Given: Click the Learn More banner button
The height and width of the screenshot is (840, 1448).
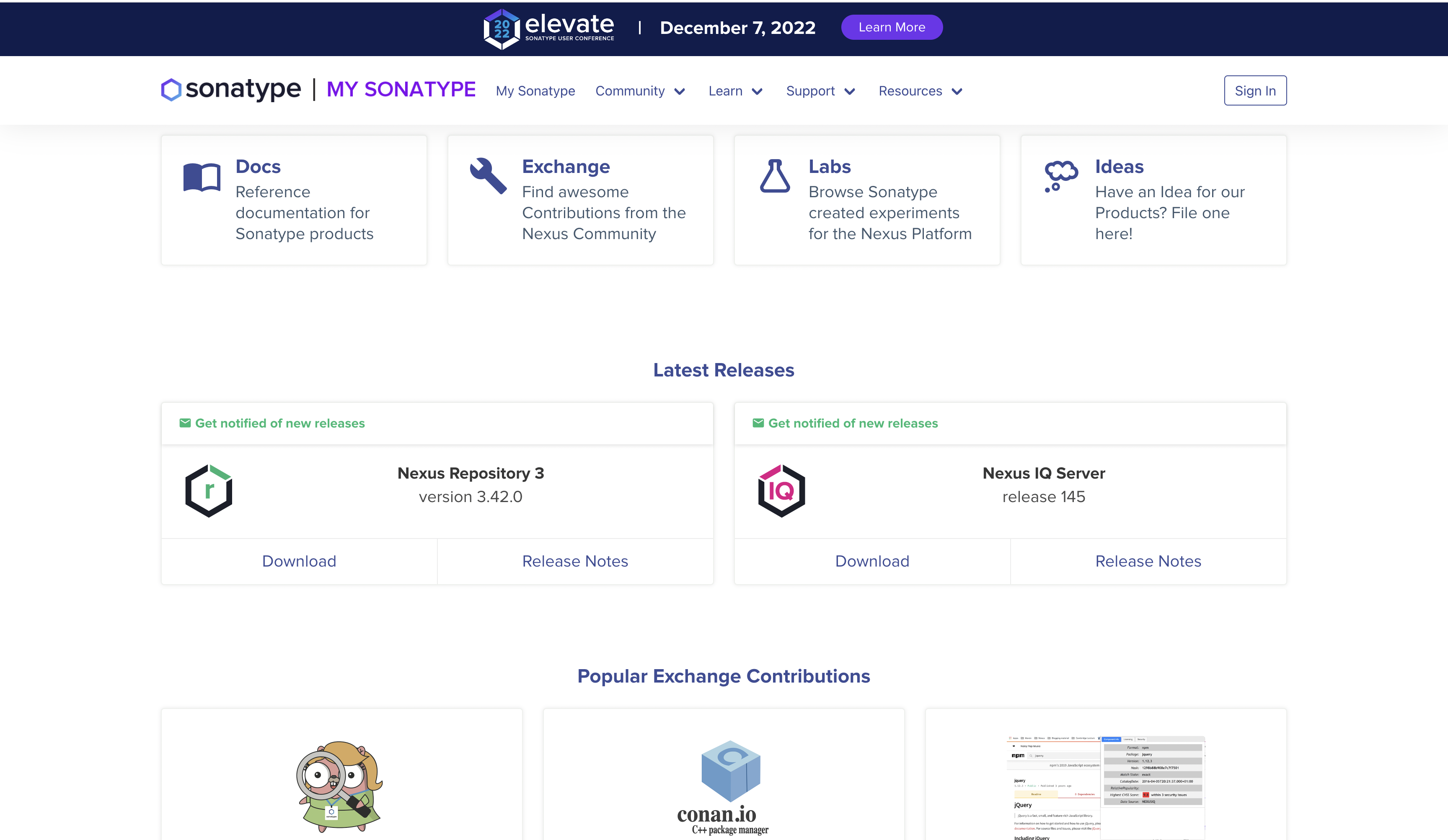Looking at the screenshot, I should tap(891, 27).
